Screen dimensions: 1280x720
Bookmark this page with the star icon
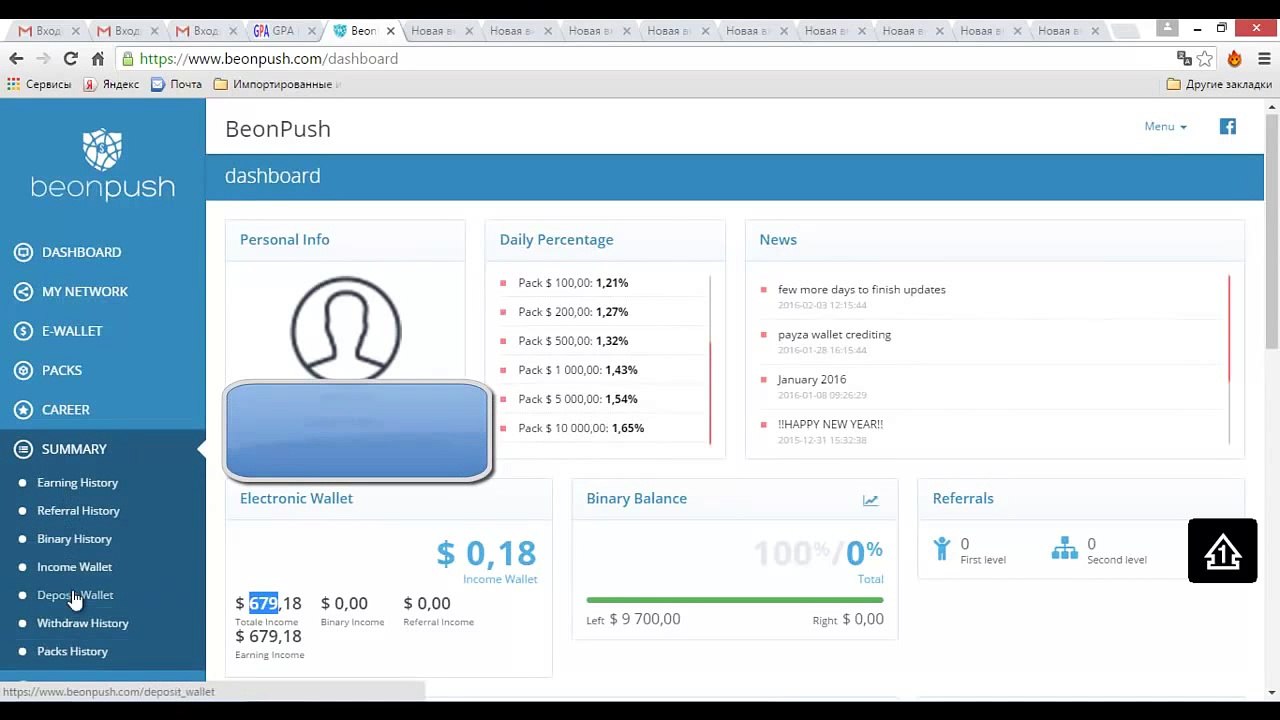[x=1206, y=59]
